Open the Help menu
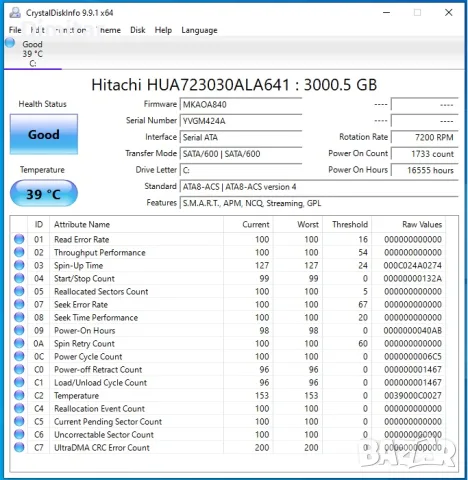 163,30
